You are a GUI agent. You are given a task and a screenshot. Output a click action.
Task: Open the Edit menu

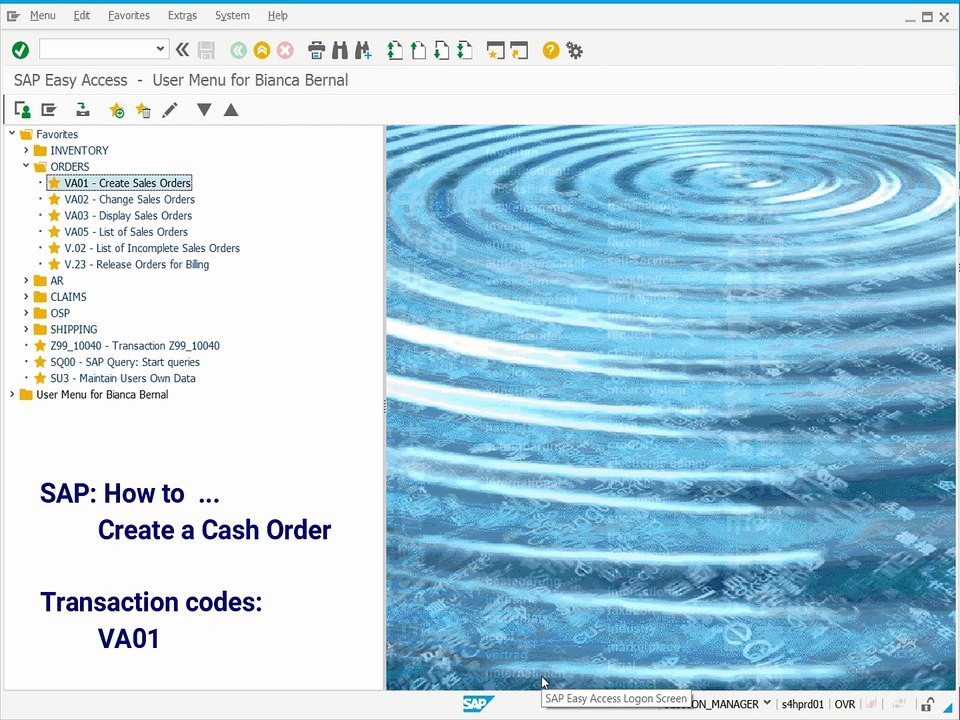(x=81, y=15)
